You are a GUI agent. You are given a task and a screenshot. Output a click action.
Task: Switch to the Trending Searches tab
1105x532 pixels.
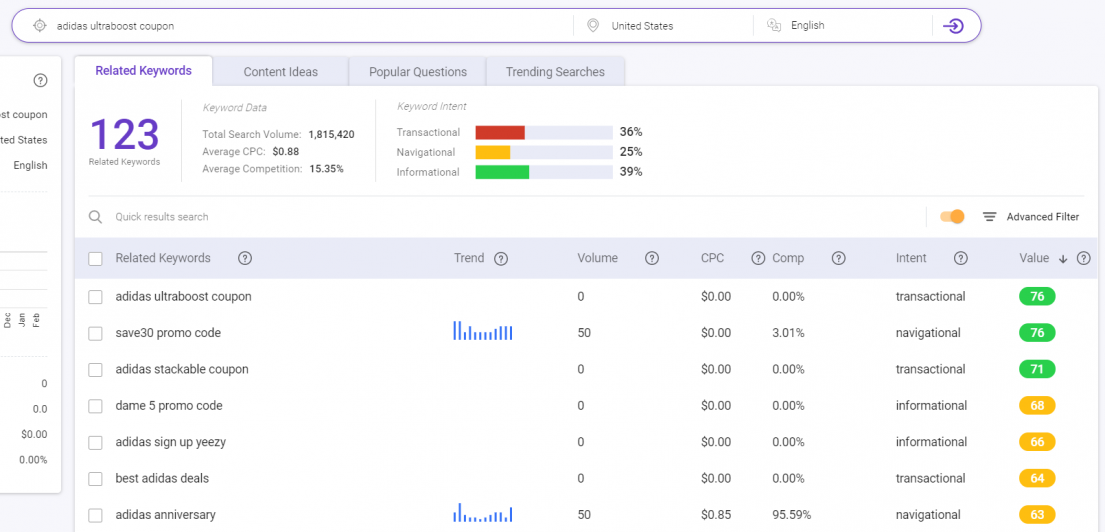(555, 72)
